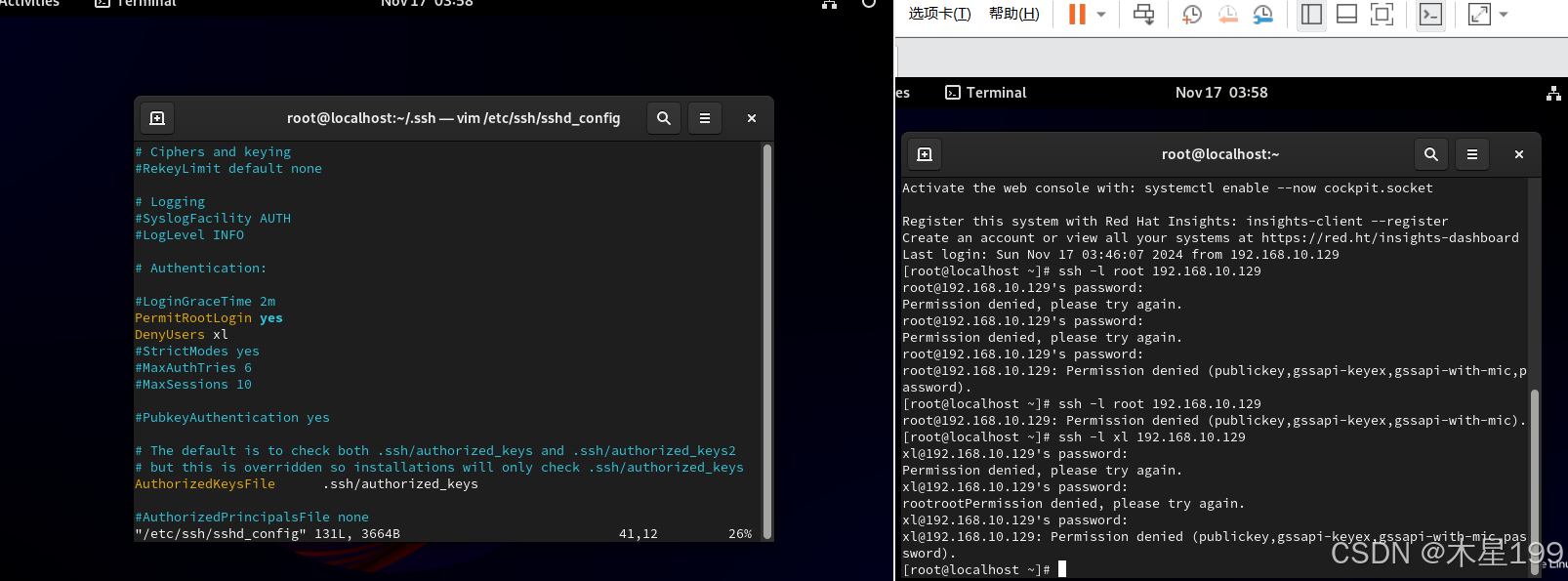
Task: Toggle the VMware library sidebar view icon
Action: 1311,14
